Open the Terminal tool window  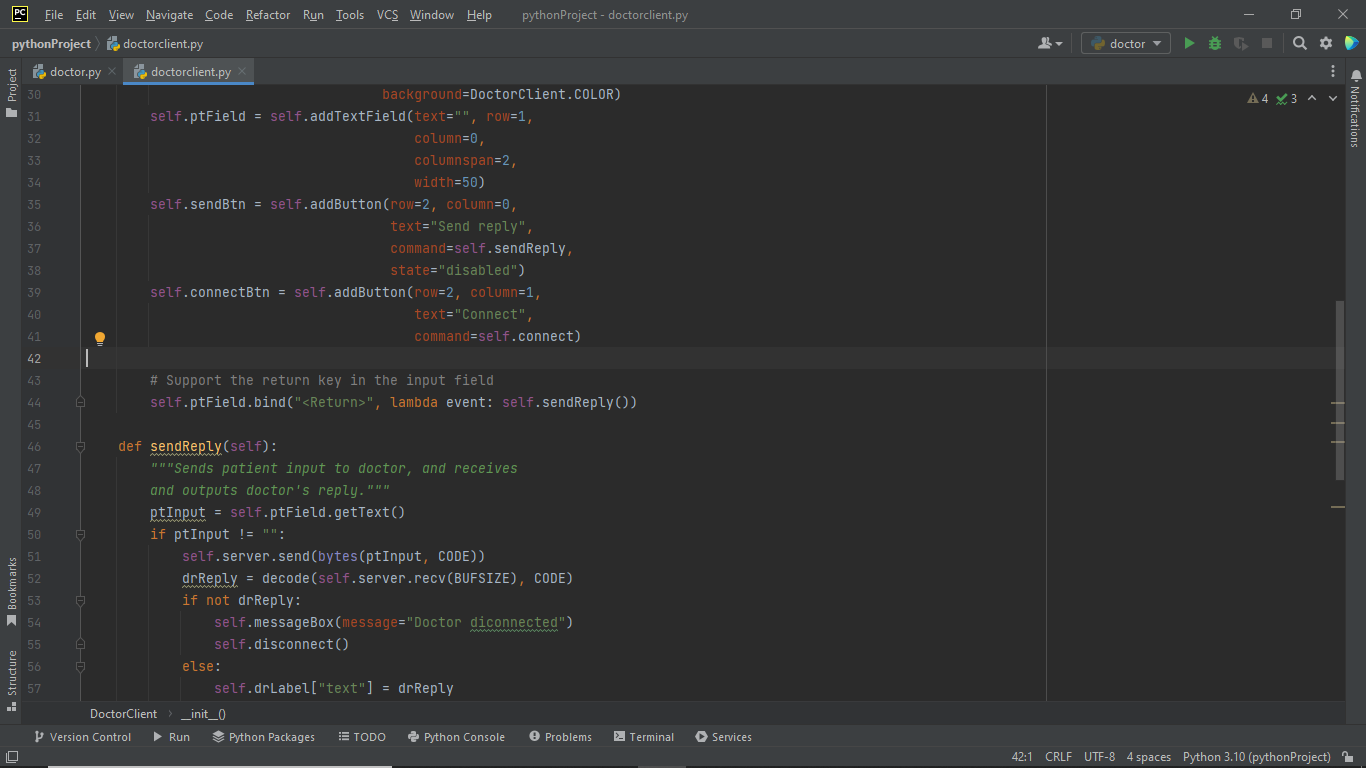tap(643, 737)
